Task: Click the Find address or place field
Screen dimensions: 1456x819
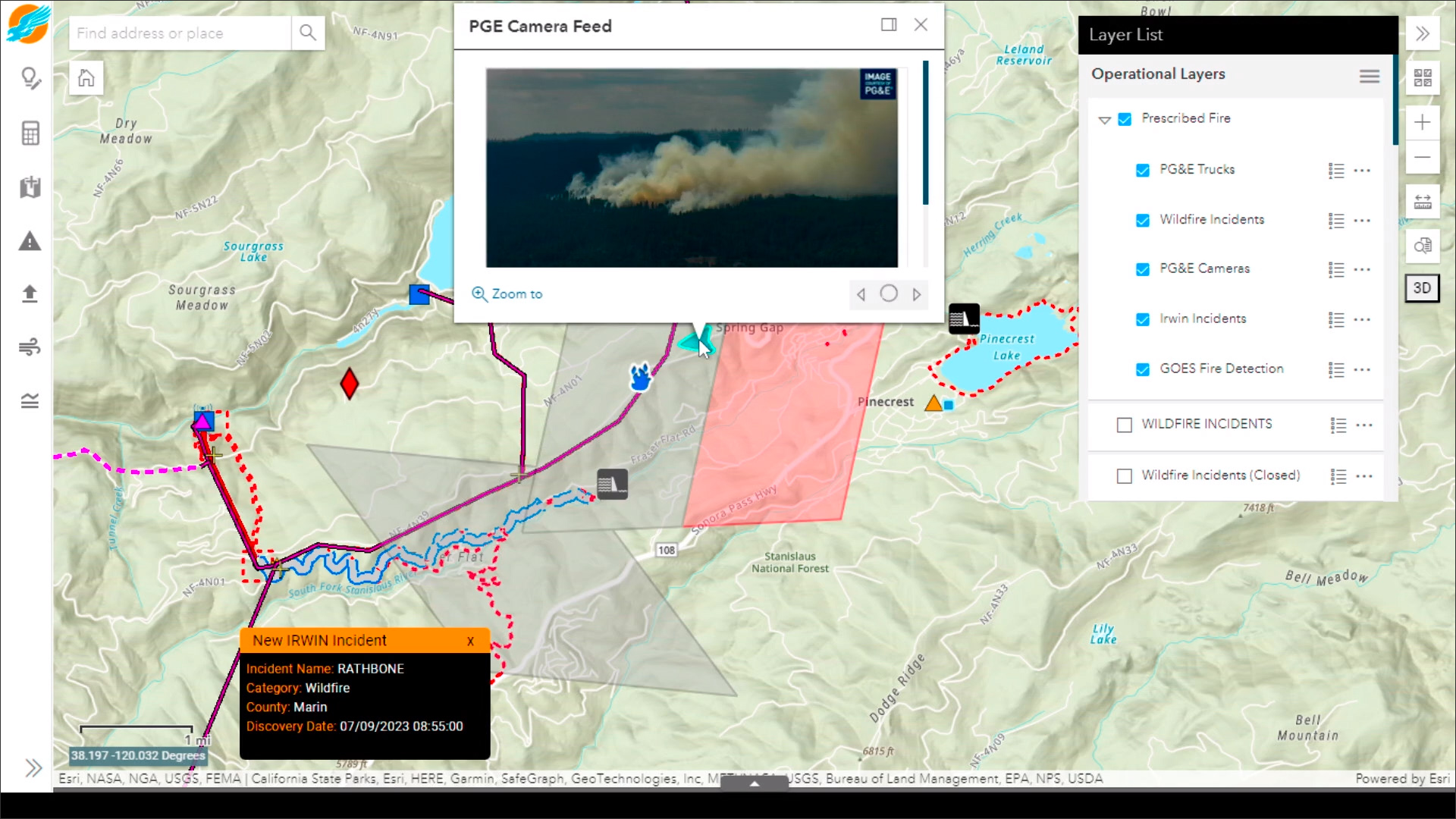Action: pyautogui.click(x=180, y=33)
